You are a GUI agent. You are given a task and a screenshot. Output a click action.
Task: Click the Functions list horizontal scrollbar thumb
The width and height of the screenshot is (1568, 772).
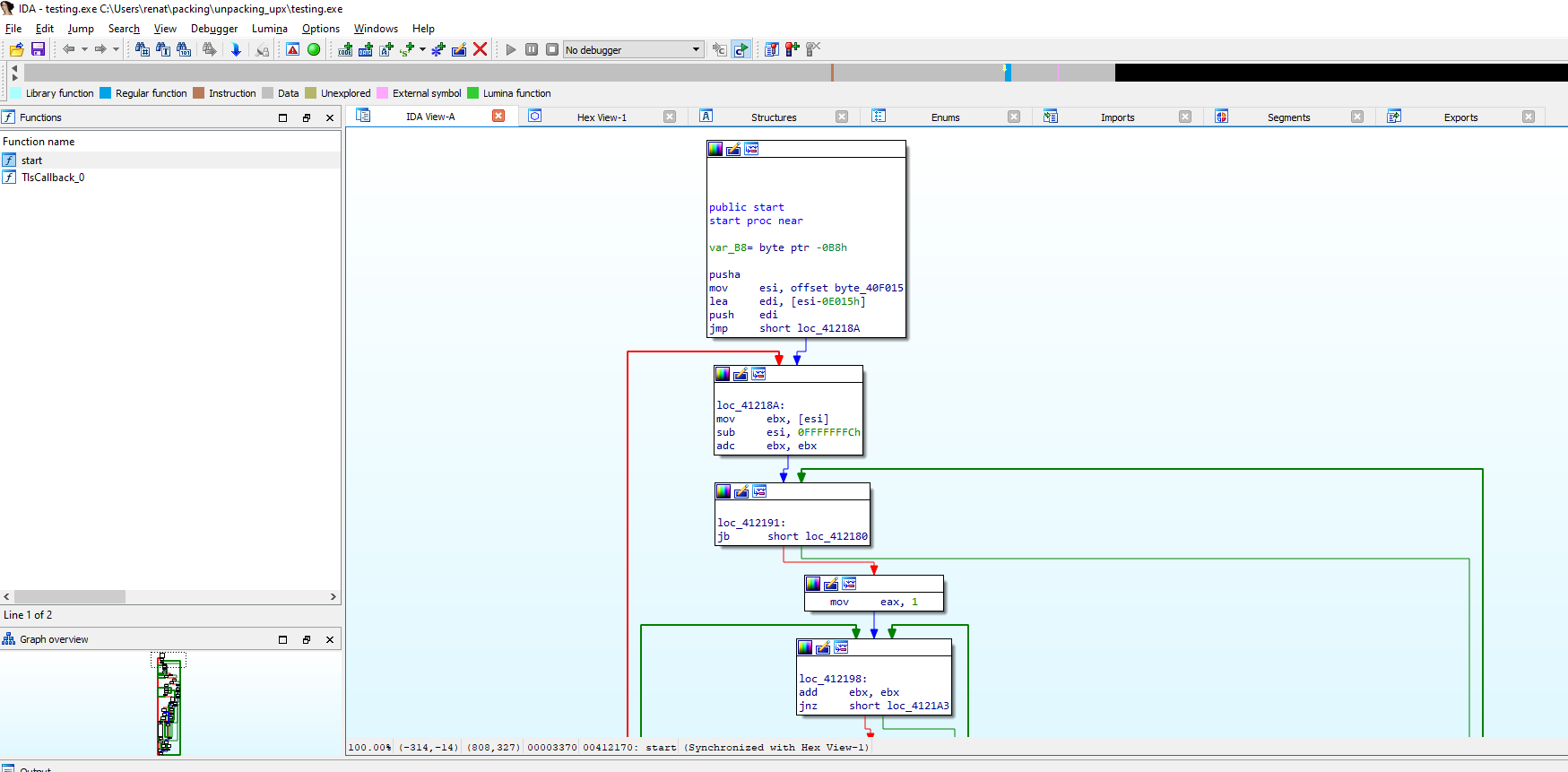[70, 596]
